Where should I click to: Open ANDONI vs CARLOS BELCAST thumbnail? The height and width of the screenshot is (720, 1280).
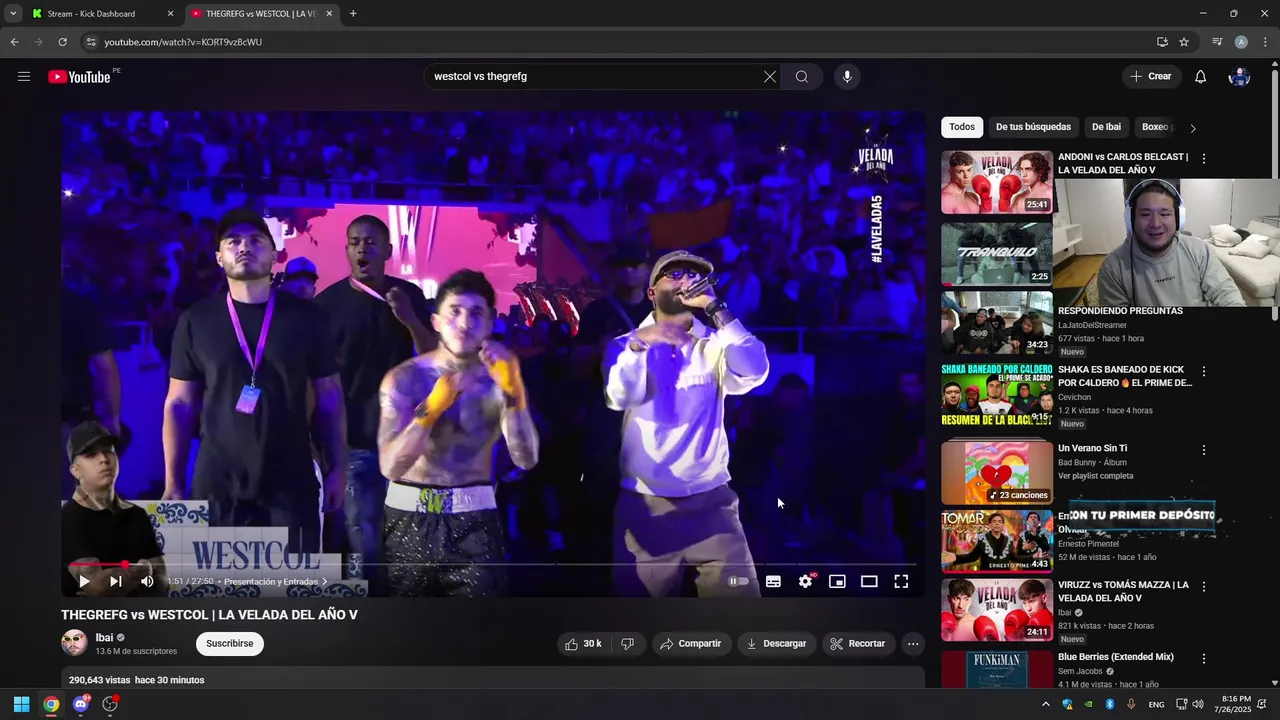pos(997,182)
